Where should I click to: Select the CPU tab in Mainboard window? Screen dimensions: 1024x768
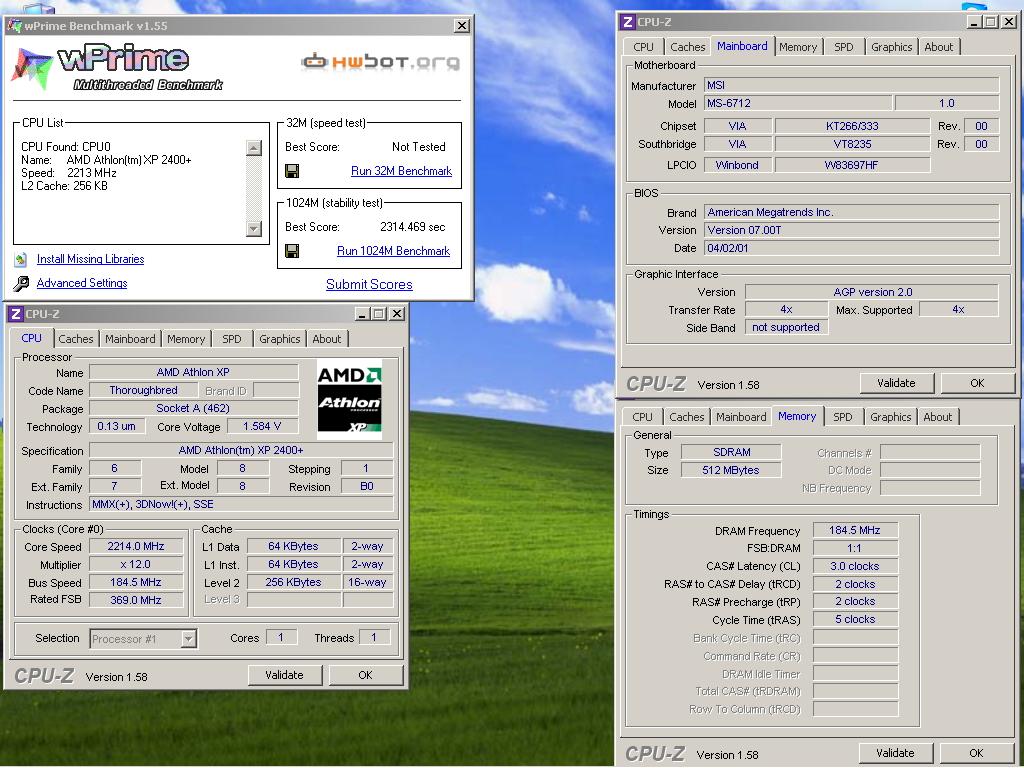643,47
